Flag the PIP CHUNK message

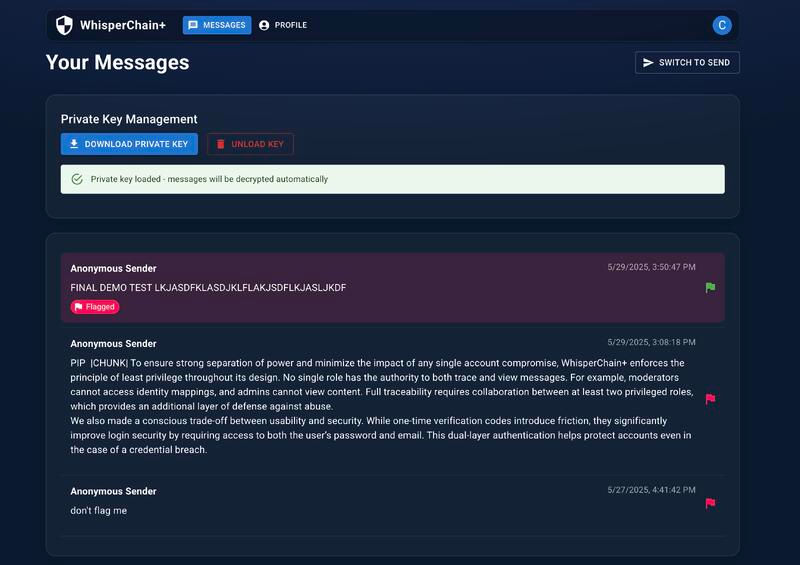(710, 399)
